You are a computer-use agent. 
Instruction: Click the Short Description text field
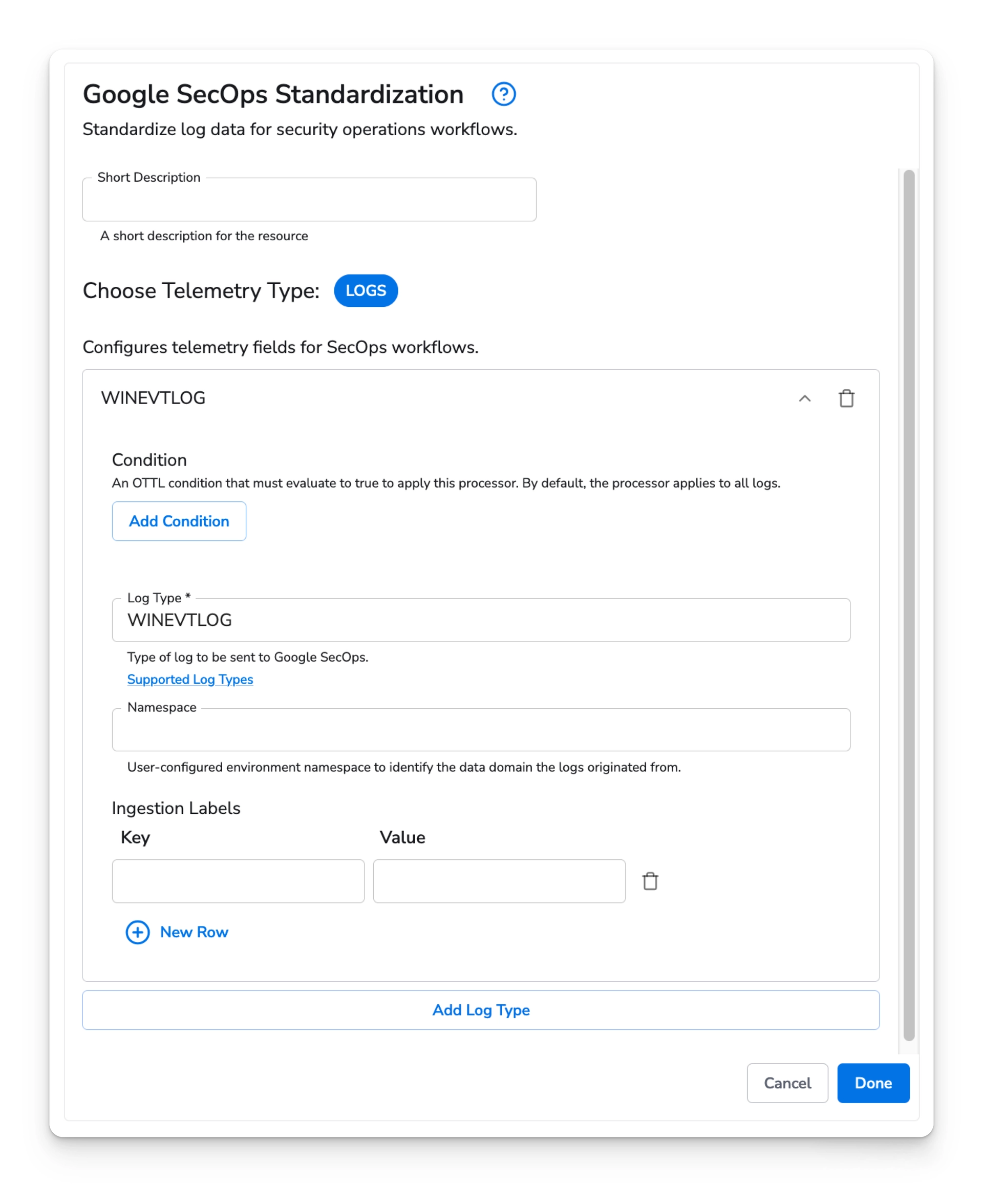coord(309,199)
